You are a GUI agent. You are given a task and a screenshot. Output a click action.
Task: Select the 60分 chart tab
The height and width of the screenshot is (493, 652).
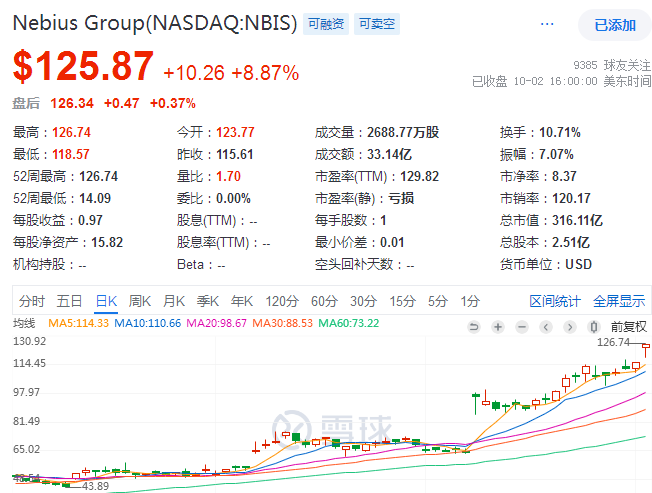click(324, 301)
